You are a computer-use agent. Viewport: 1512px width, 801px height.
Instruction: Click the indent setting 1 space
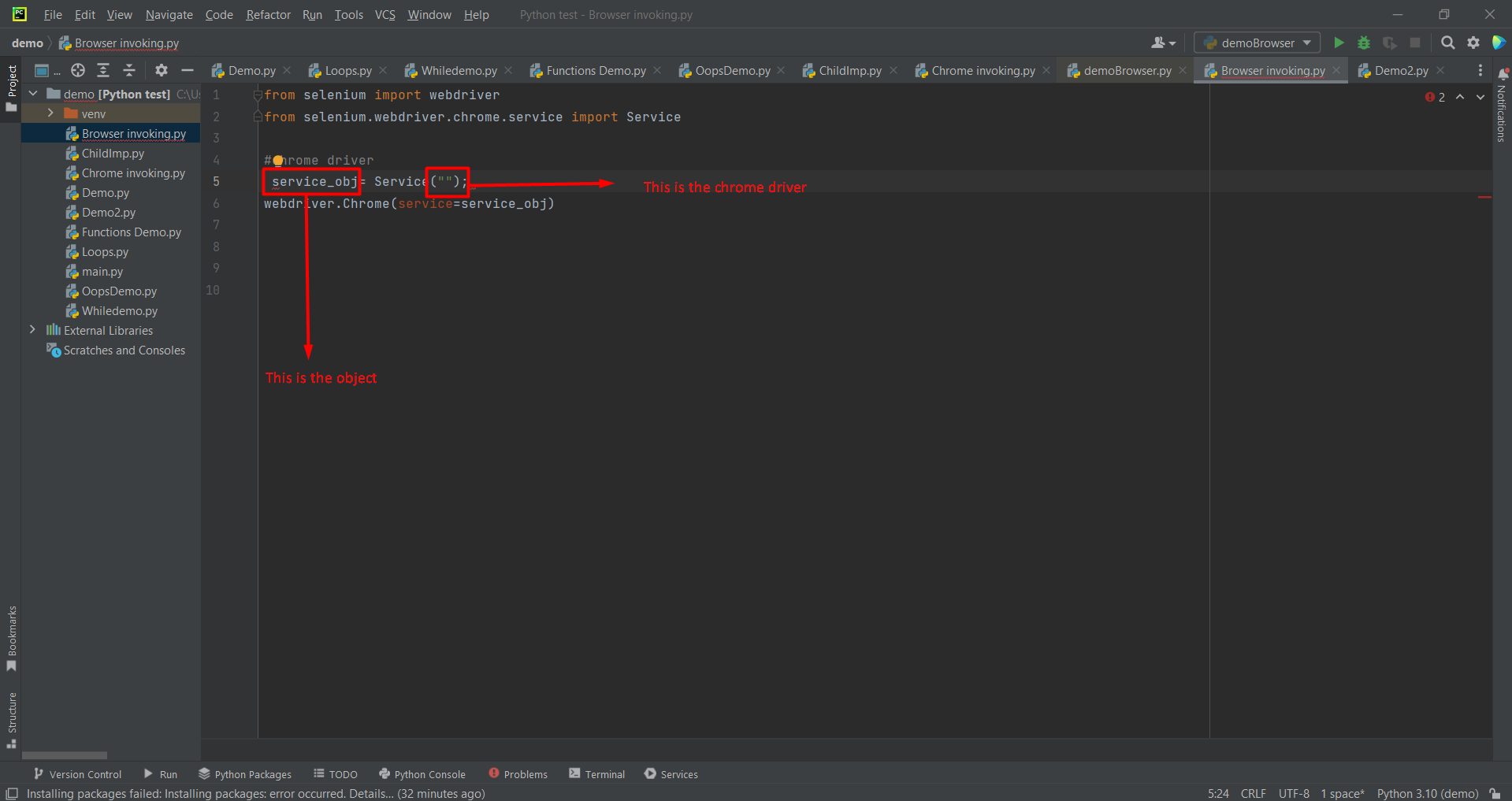click(1342, 793)
